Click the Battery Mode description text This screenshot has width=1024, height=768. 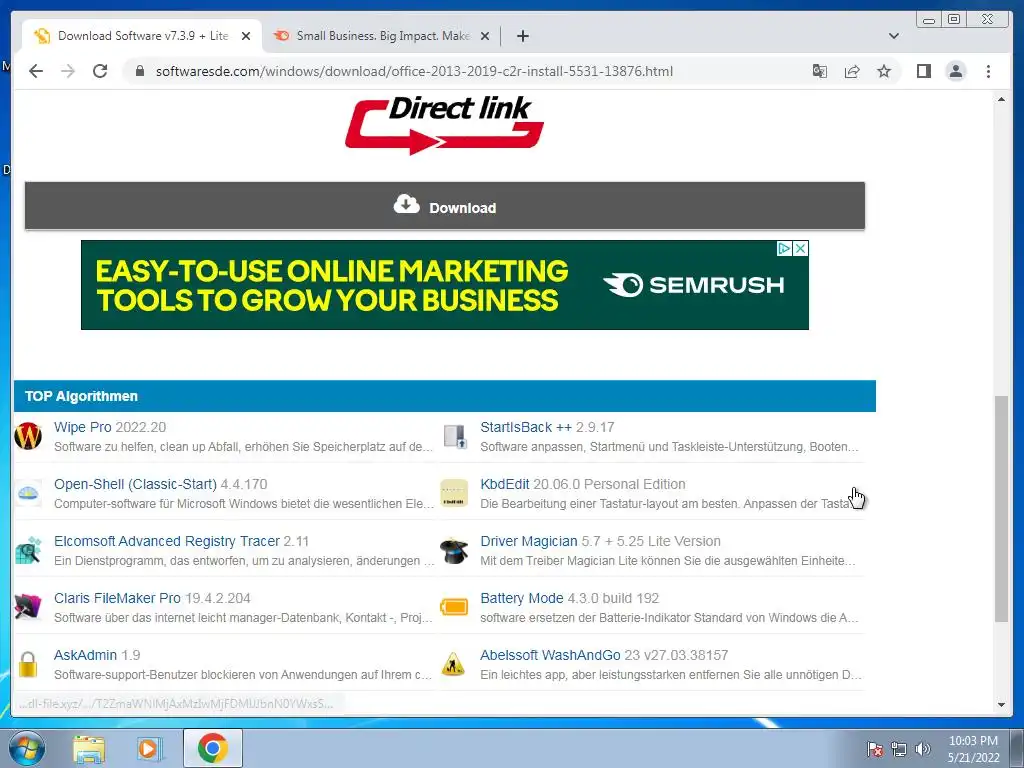click(669, 617)
